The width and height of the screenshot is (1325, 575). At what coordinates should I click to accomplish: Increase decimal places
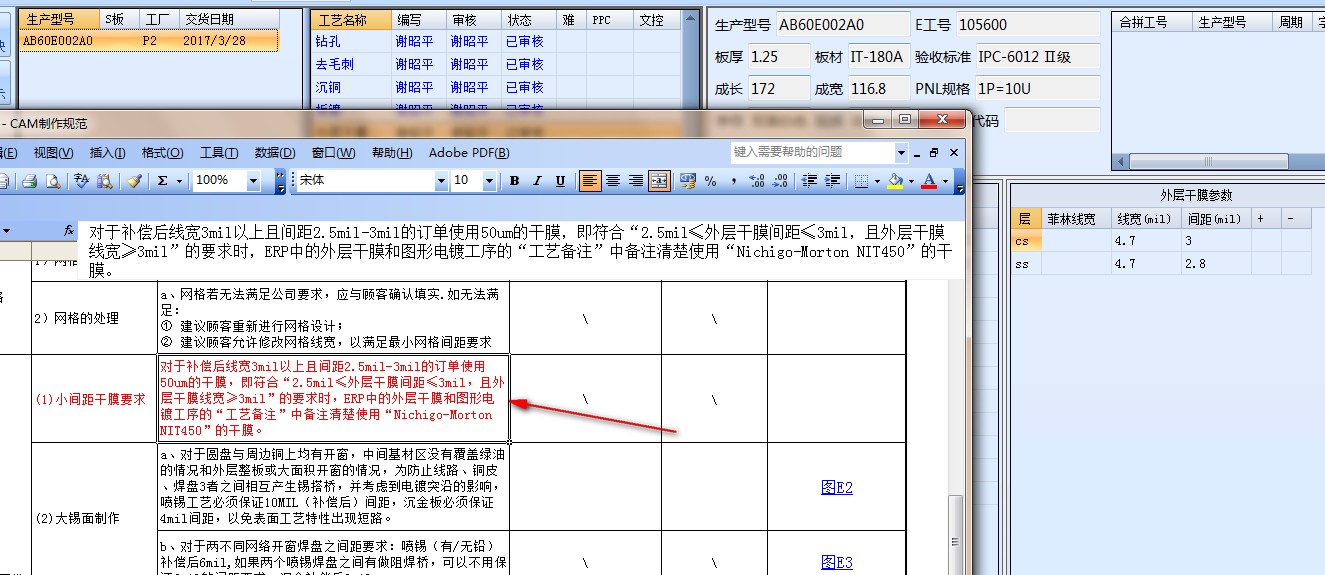click(x=756, y=181)
